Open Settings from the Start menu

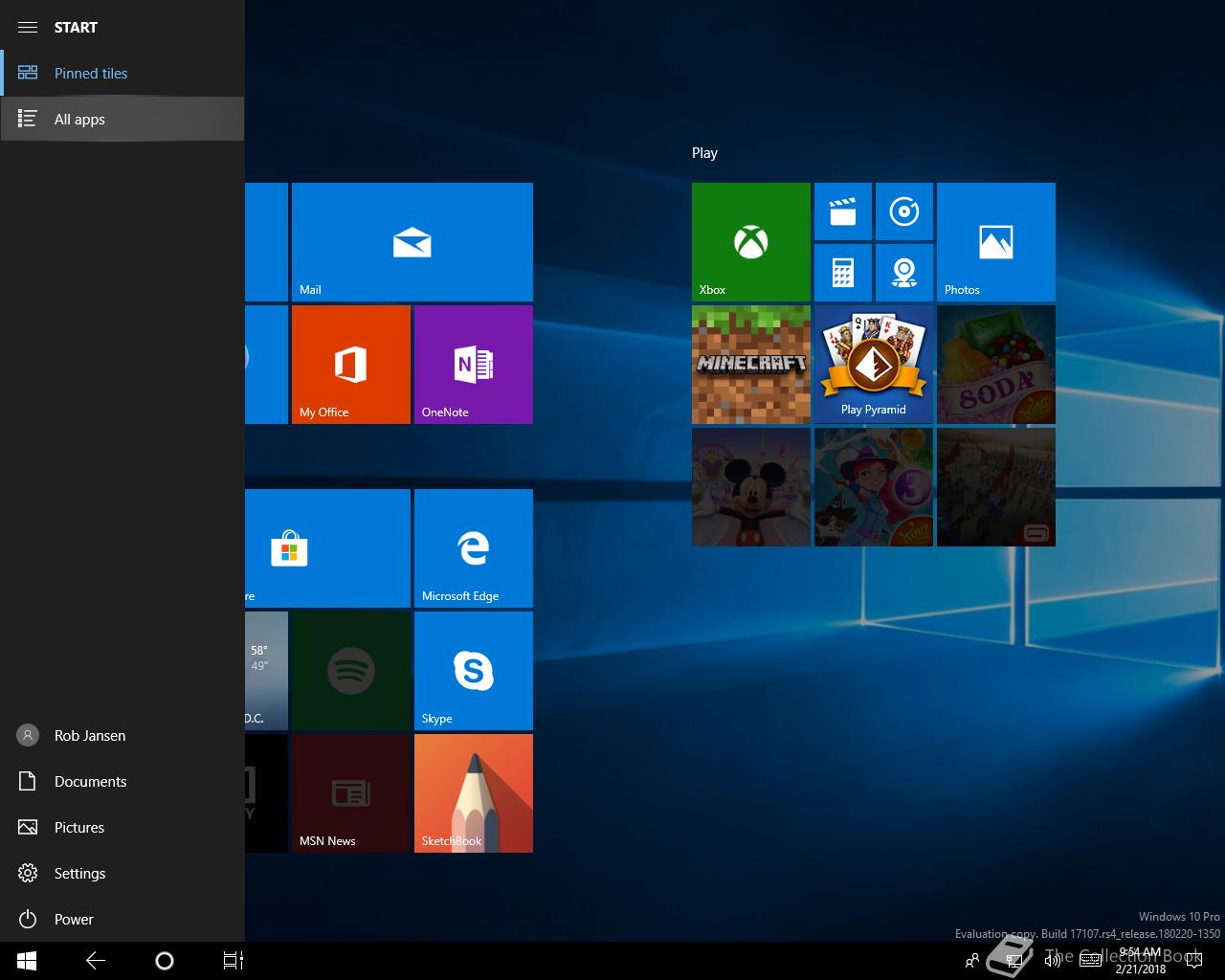pos(122,873)
